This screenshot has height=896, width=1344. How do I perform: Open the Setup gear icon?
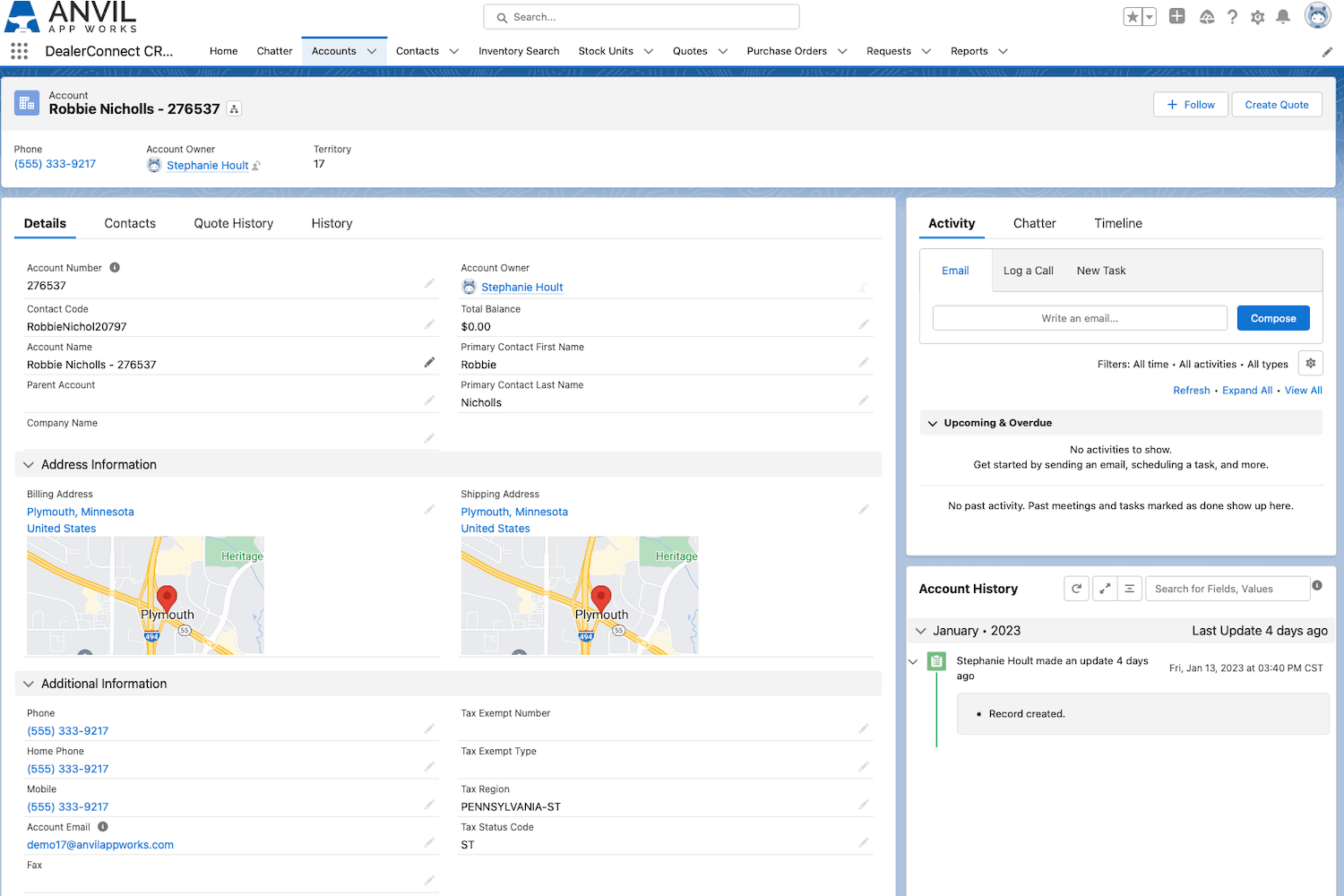pos(1258,17)
